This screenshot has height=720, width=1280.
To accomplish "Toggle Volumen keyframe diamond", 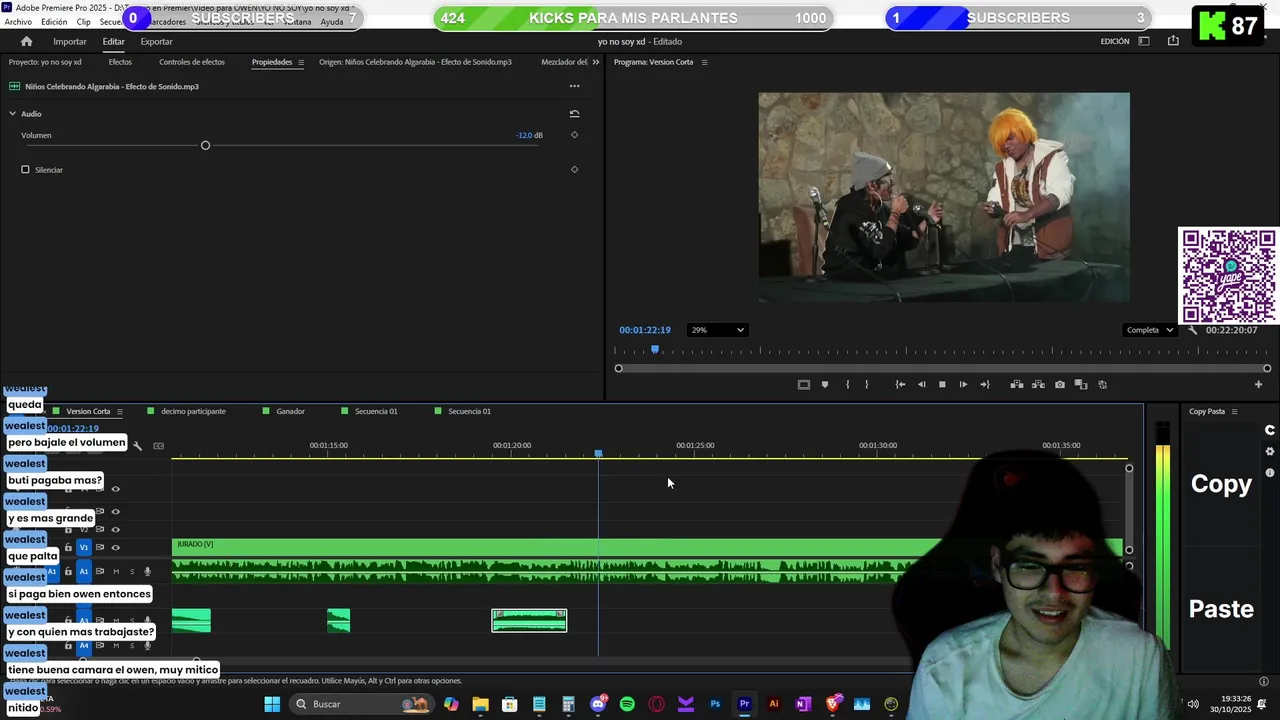I will [574, 135].
